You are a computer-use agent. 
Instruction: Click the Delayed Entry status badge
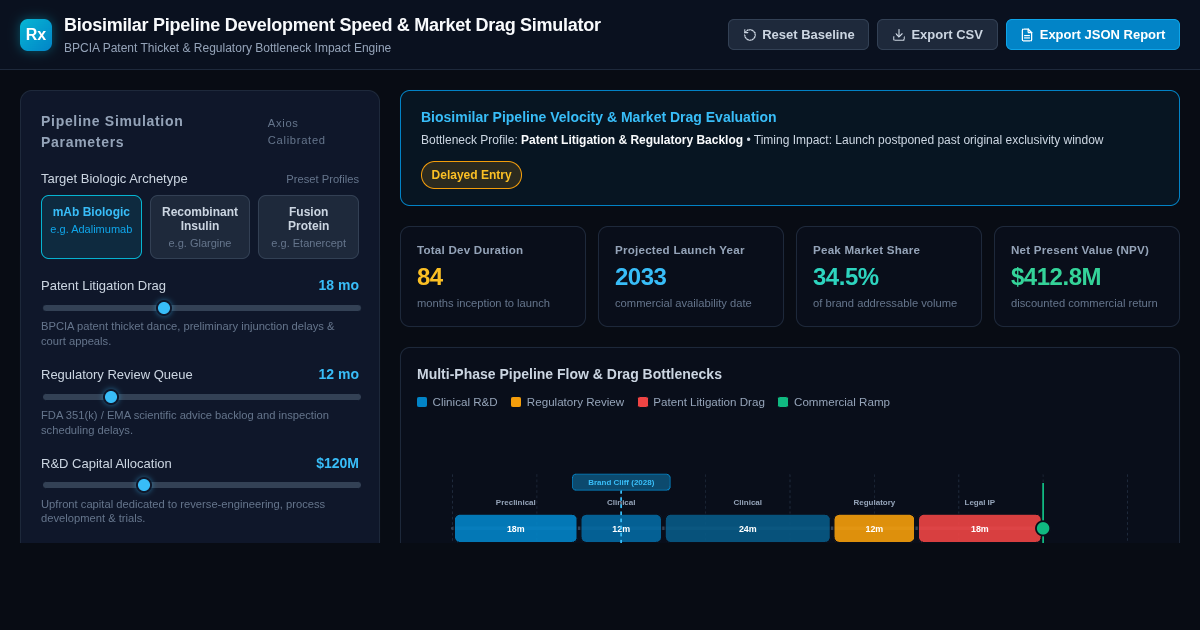coord(471,175)
